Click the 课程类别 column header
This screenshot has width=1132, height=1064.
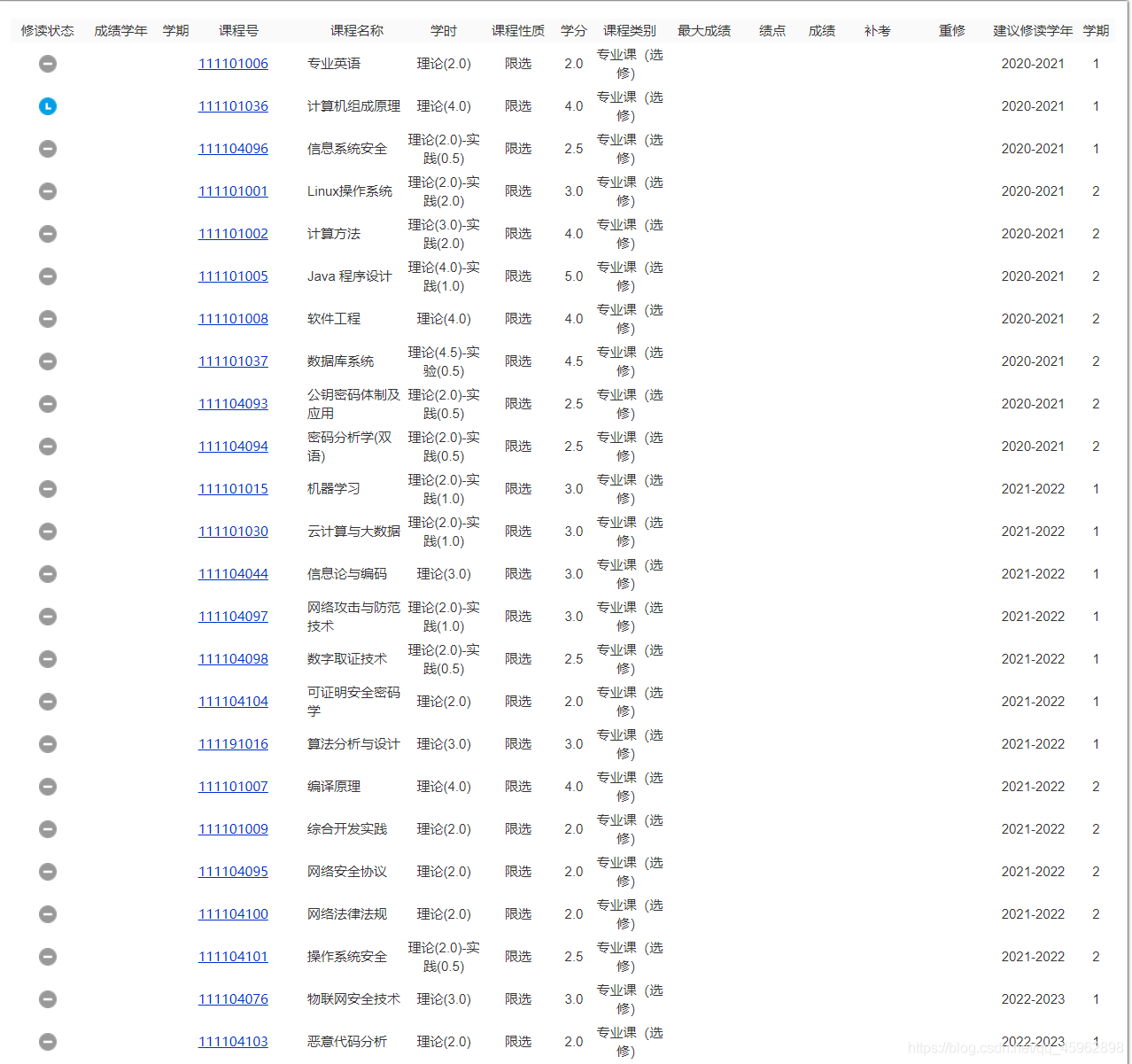point(630,31)
